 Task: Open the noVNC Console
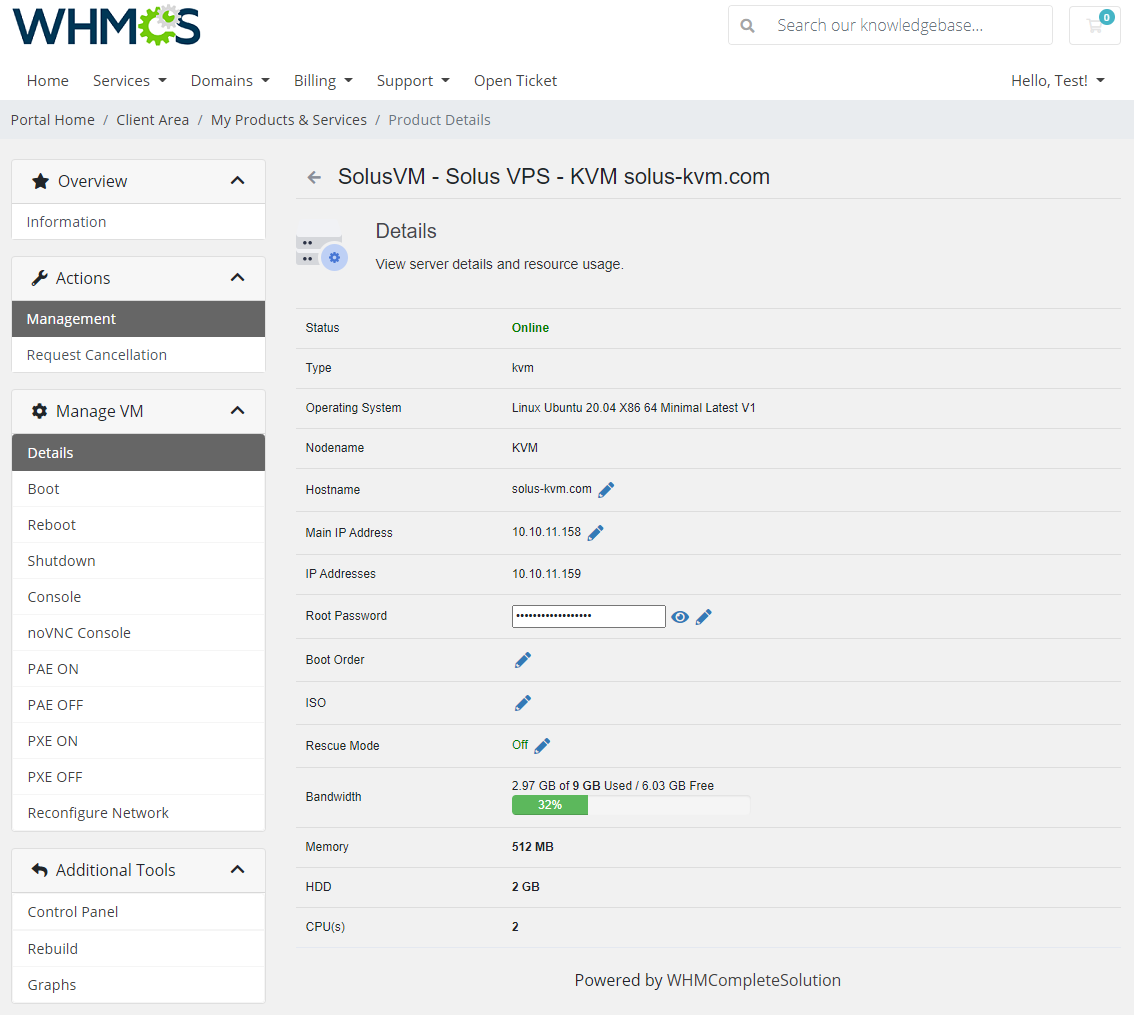click(79, 632)
